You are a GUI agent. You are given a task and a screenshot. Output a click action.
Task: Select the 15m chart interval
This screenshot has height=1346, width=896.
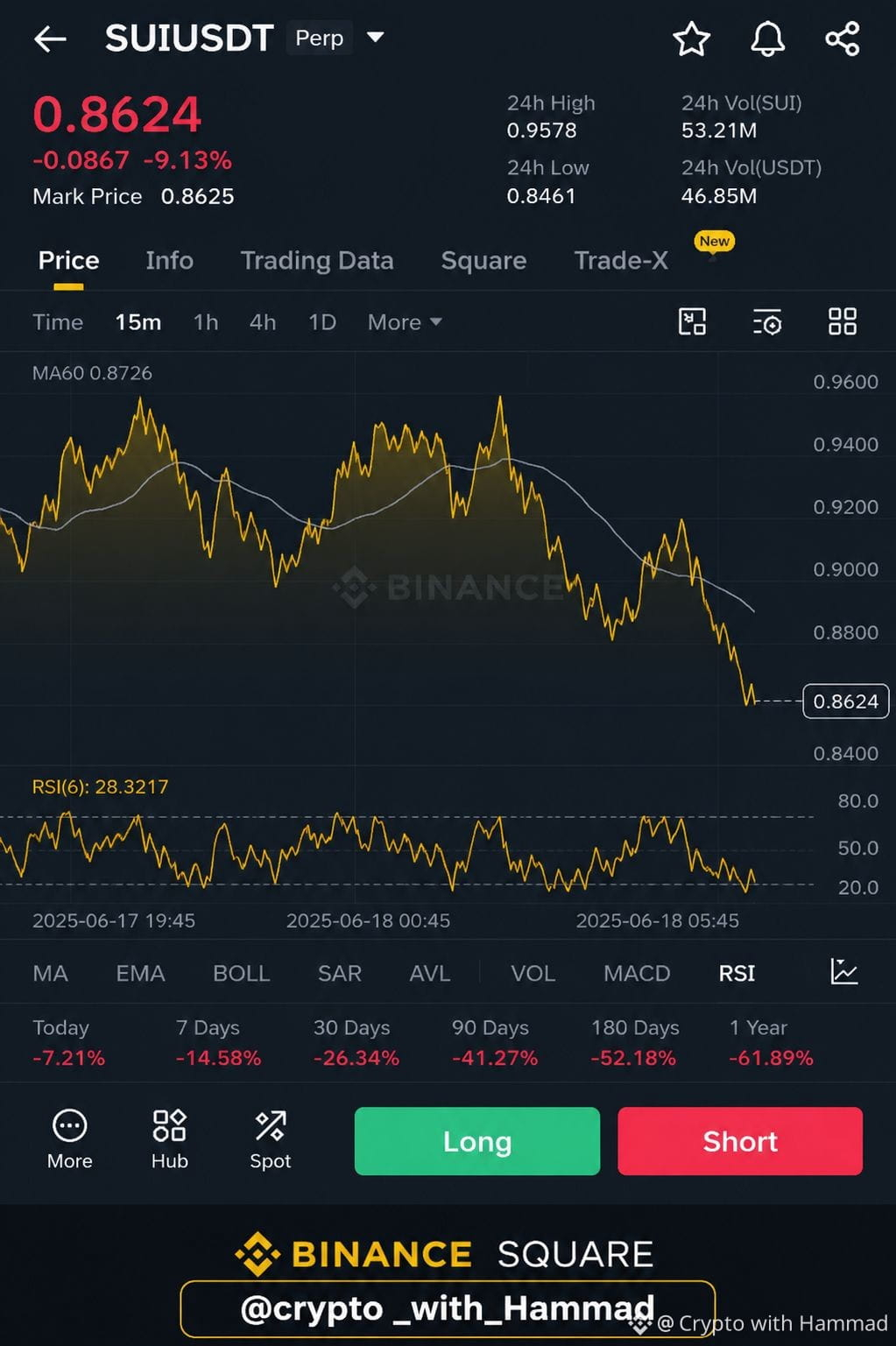point(138,322)
